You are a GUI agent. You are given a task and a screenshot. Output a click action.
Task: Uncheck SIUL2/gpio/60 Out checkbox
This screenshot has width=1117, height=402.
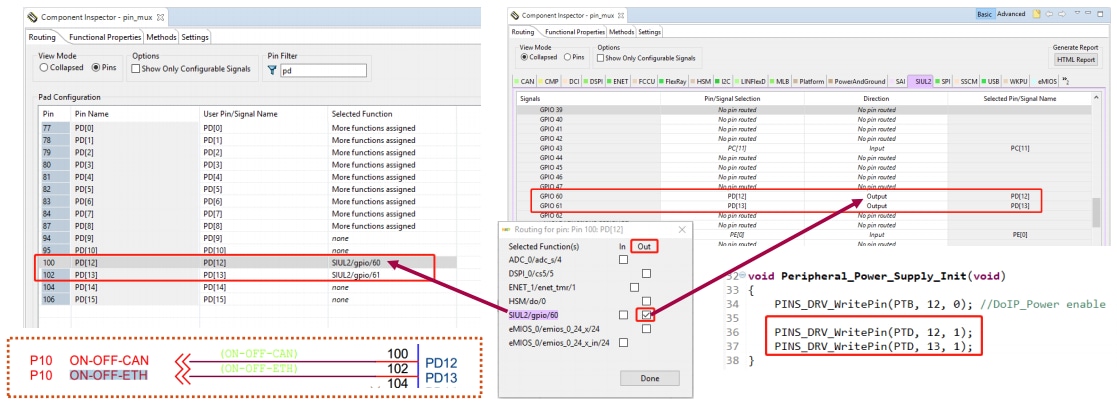(647, 315)
